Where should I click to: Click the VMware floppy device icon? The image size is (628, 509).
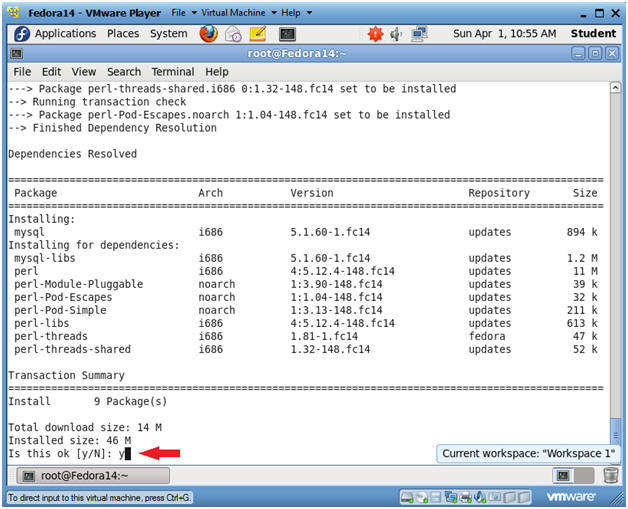click(x=435, y=497)
